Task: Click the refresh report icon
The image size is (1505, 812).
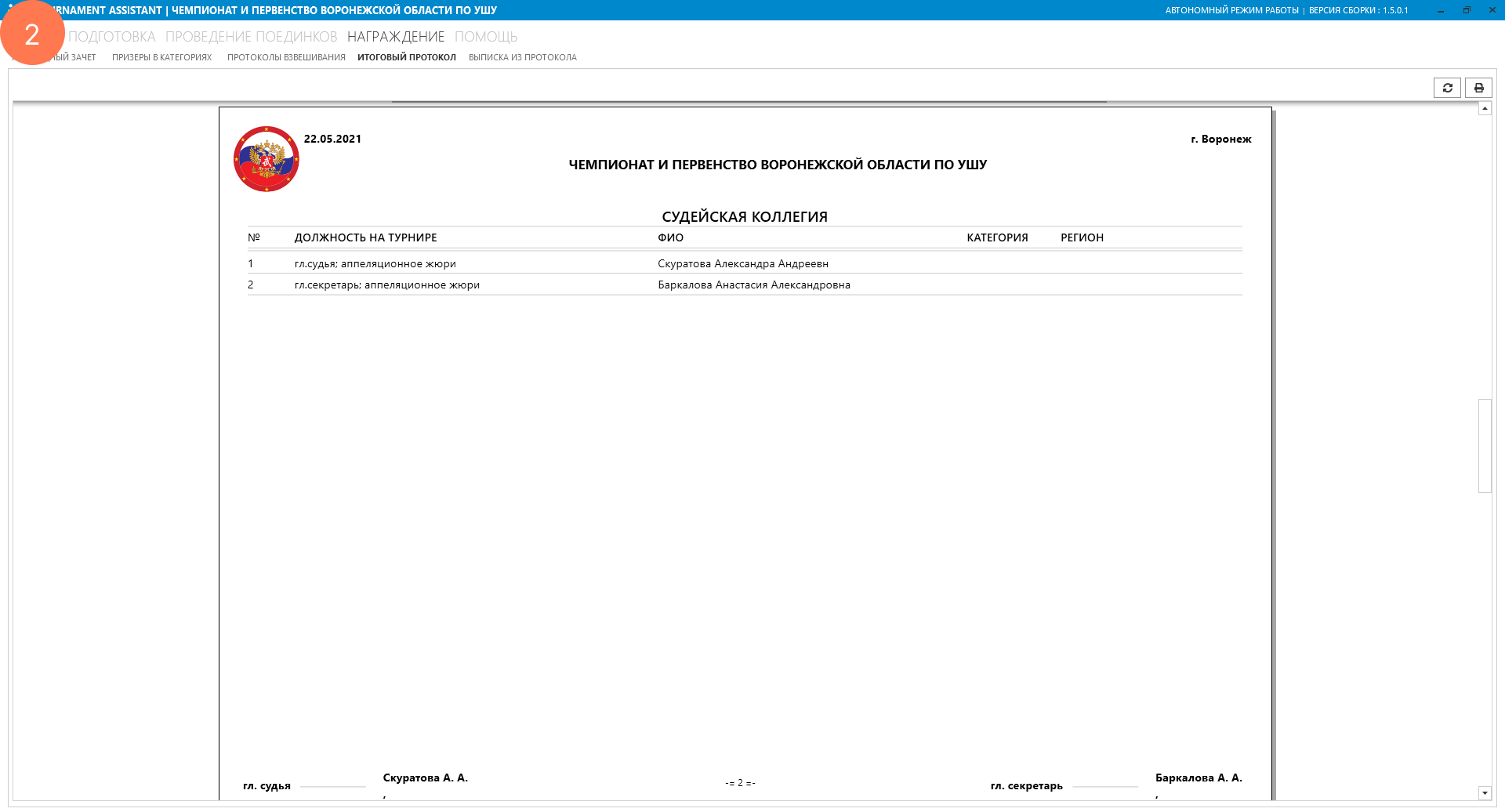Action: pyautogui.click(x=1447, y=88)
